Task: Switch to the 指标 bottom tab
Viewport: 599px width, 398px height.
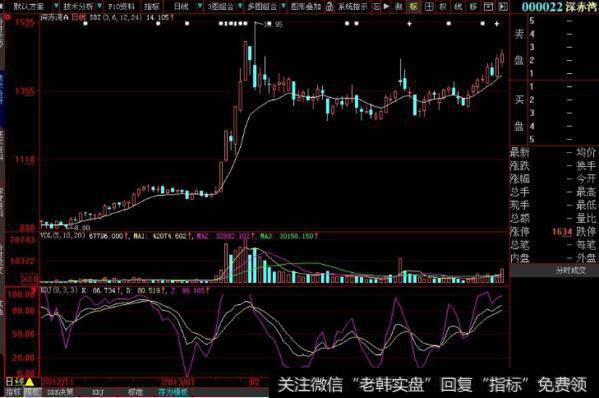Action: click(13, 392)
